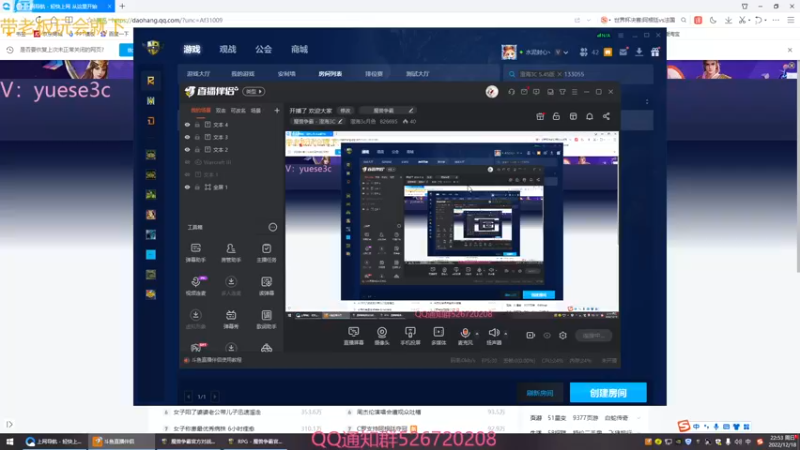Open 斗鱼直播伴侣使用教程 tutorial link
The image size is (800, 450).
coord(216,360)
